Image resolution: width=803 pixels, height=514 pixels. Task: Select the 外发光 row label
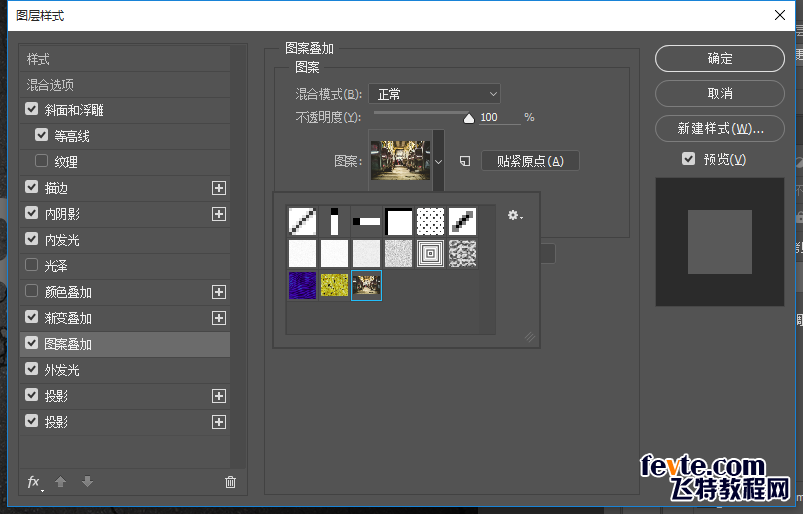click(62, 370)
